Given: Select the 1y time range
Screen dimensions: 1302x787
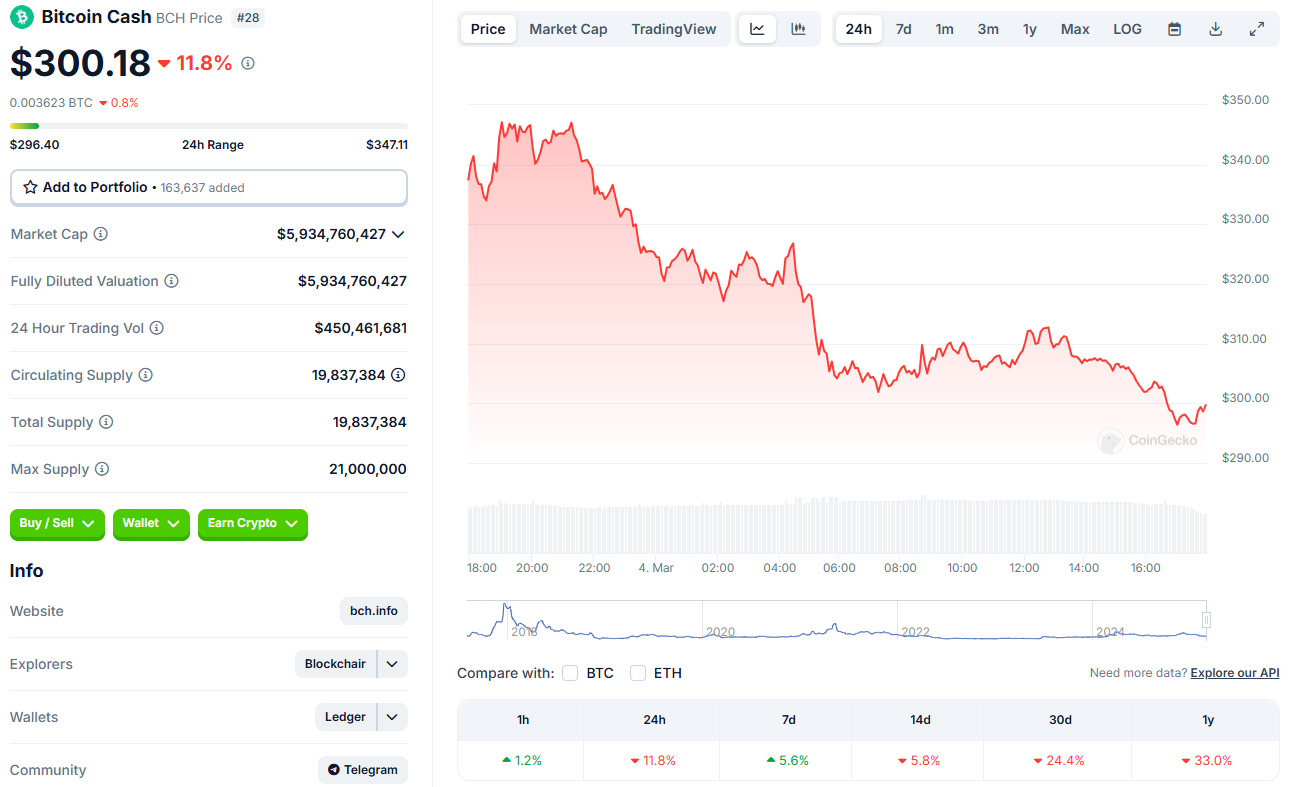Looking at the screenshot, I should coord(1029,29).
